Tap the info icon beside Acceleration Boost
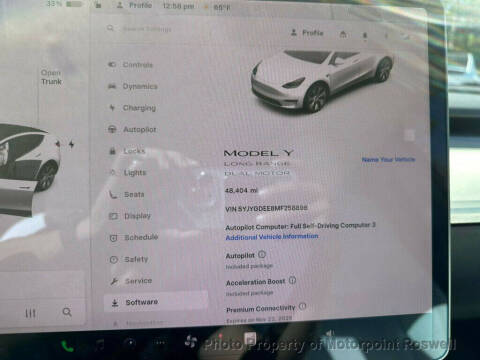The width and height of the screenshot is (480, 360). click(292, 280)
